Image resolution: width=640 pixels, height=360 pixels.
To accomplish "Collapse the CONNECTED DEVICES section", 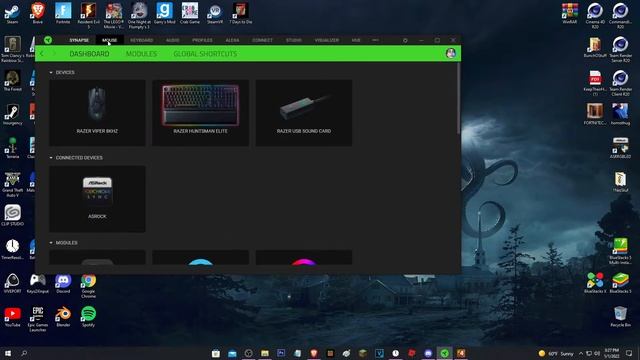I will click(51, 158).
